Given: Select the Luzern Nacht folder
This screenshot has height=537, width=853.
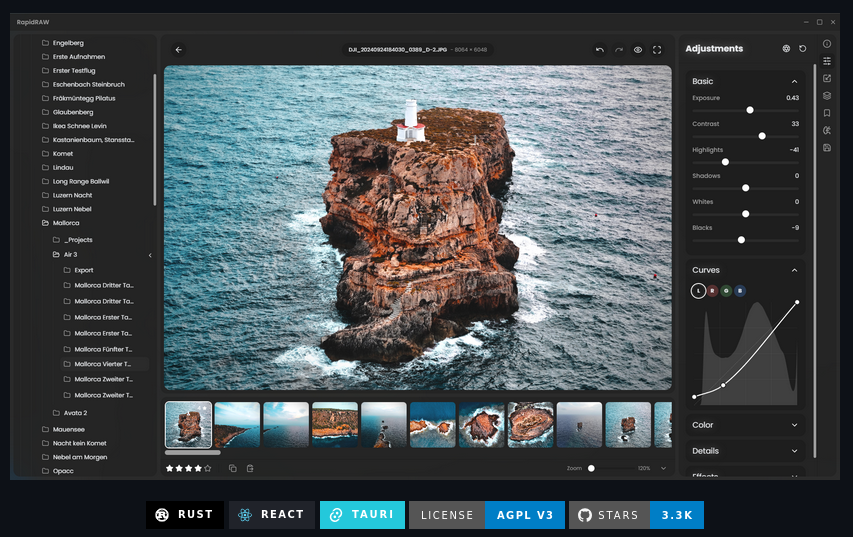Looking at the screenshot, I should click(72, 195).
